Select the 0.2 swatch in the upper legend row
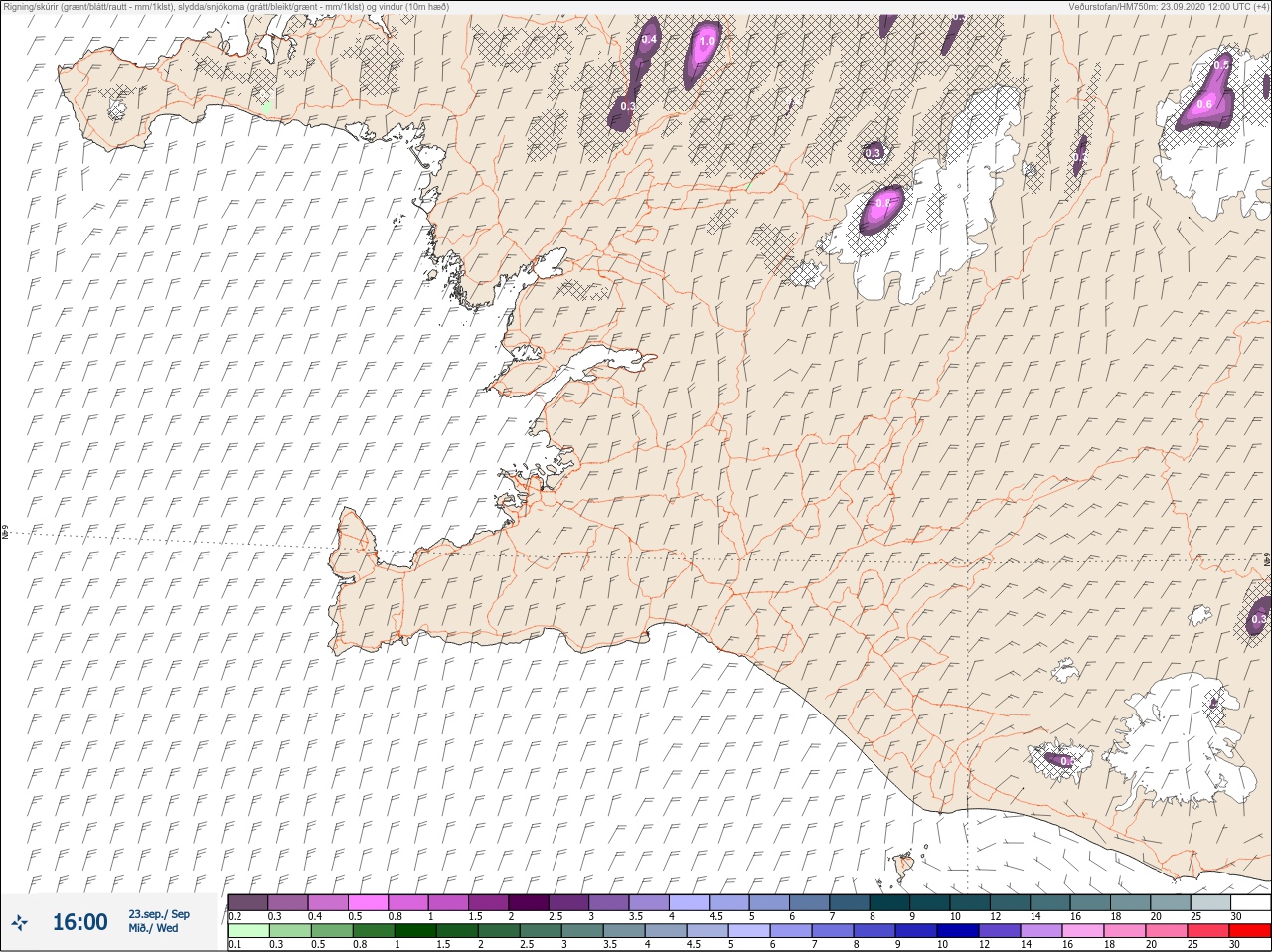The width and height of the screenshot is (1272, 952). click(x=247, y=902)
